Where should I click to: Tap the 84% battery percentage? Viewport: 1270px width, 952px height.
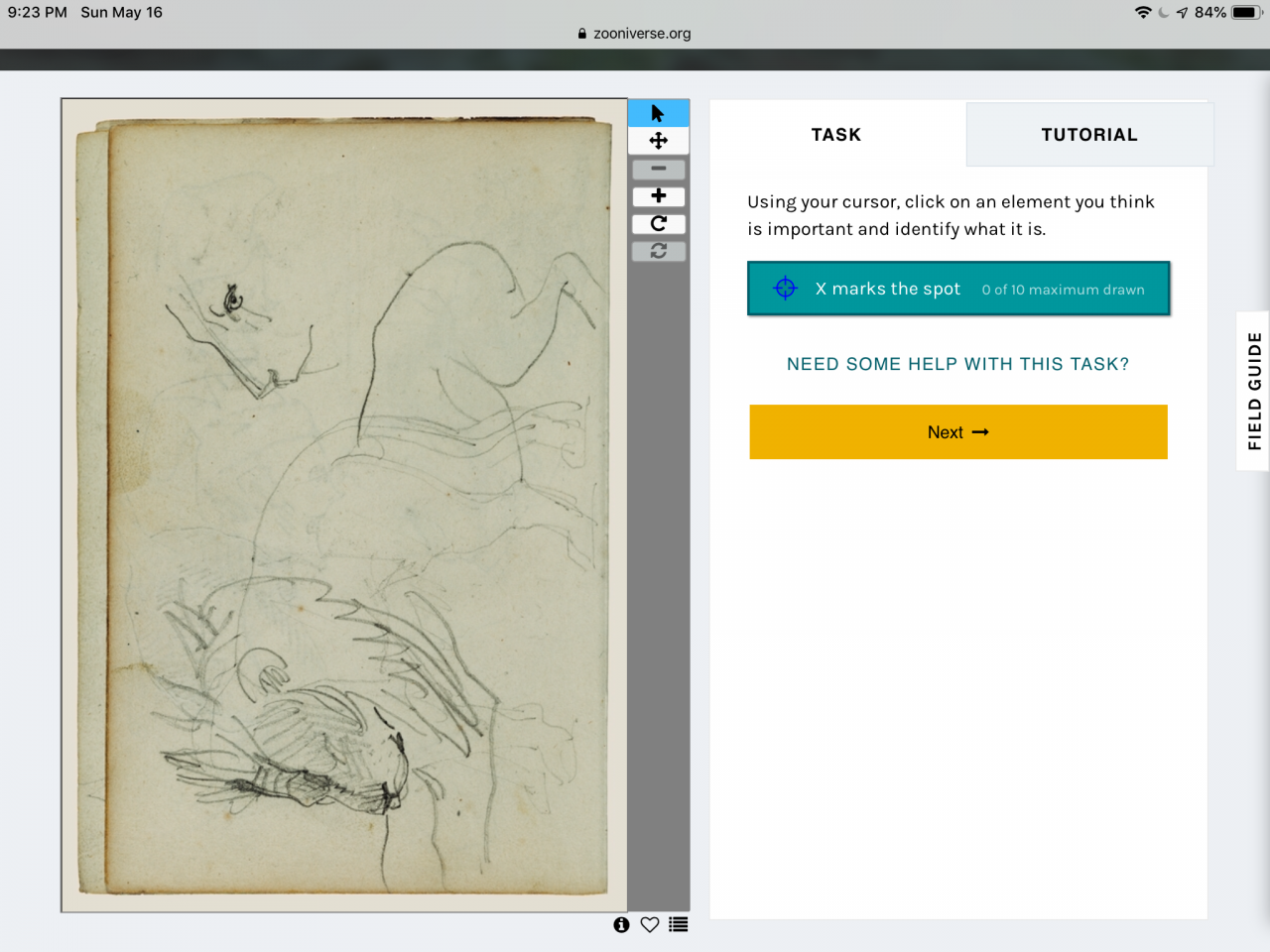1210,12
